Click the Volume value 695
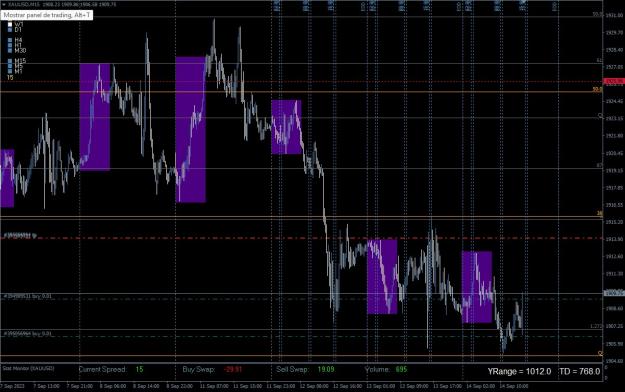This screenshot has height=392, width=625. pos(401,369)
